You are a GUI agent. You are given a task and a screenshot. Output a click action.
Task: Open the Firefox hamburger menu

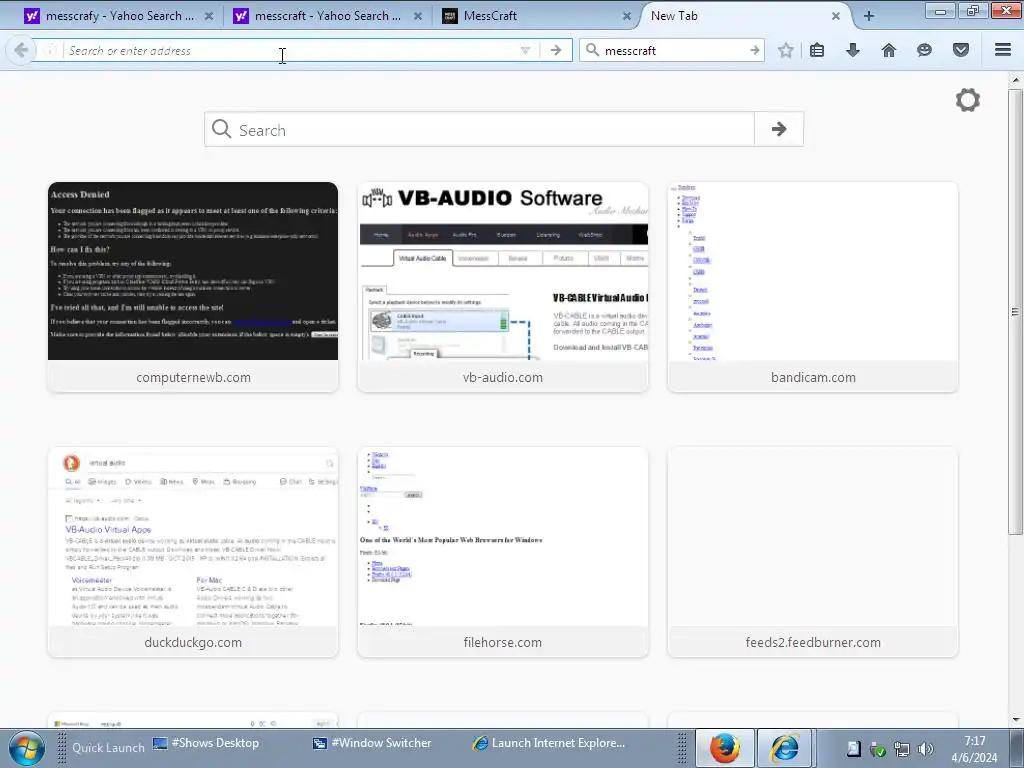point(1003,50)
